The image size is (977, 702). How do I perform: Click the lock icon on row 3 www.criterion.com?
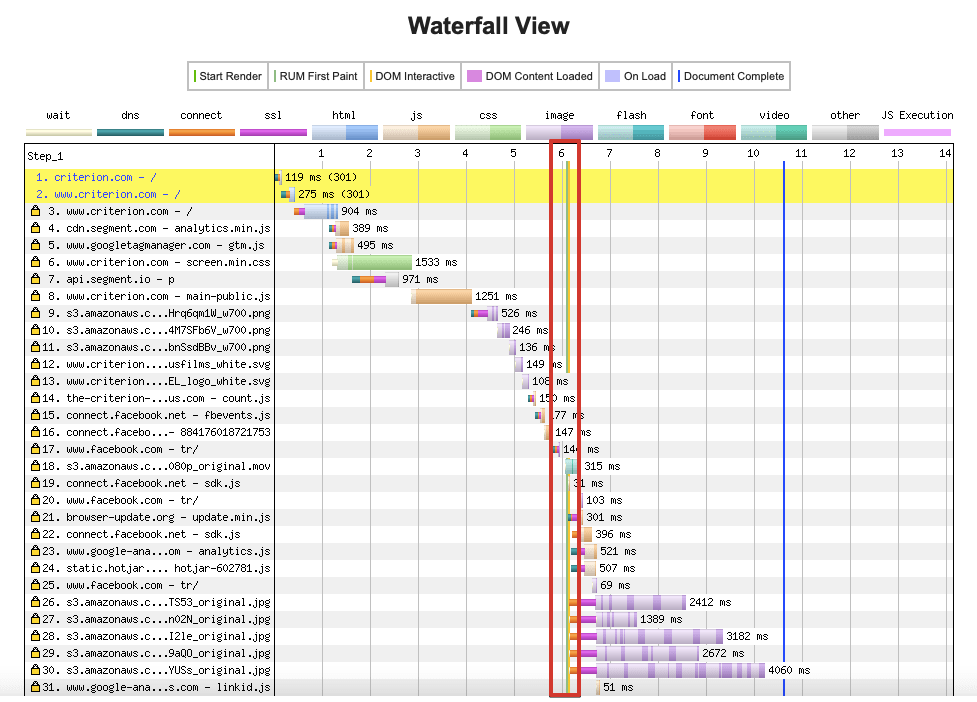(36, 211)
